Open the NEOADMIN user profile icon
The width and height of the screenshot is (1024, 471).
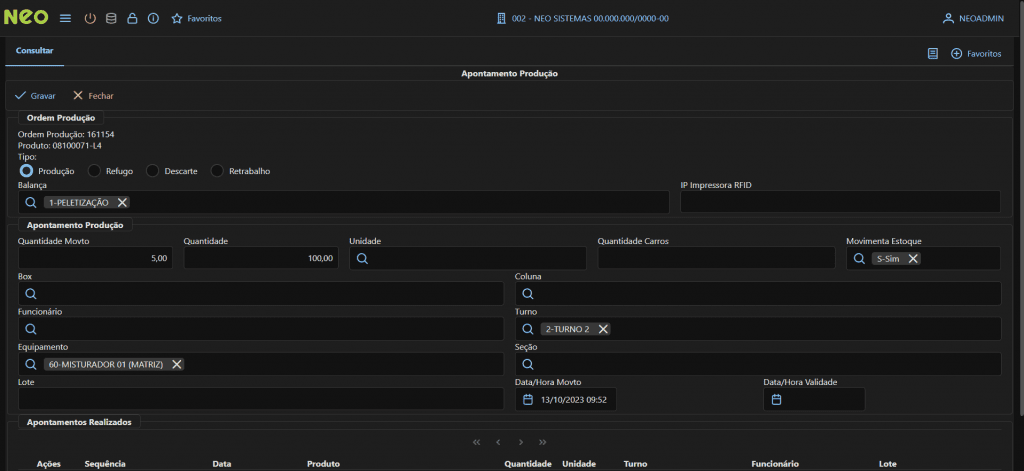coord(948,18)
